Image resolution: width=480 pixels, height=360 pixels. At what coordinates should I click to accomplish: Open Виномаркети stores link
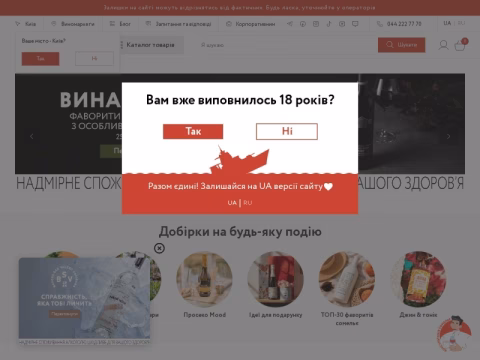coord(73,24)
